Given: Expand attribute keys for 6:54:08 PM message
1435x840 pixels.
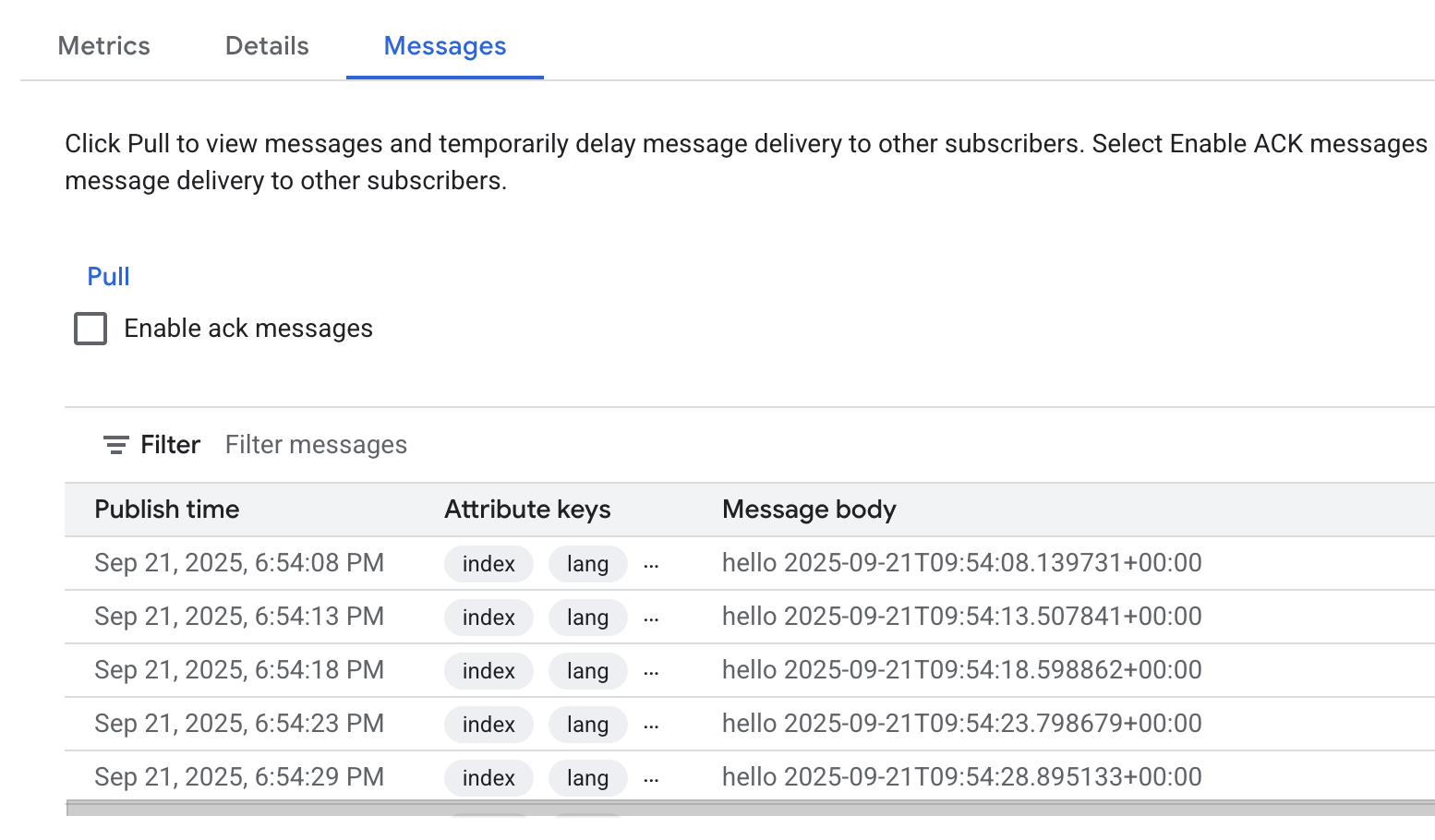Looking at the screenshot, I should (x=651, y=565).
